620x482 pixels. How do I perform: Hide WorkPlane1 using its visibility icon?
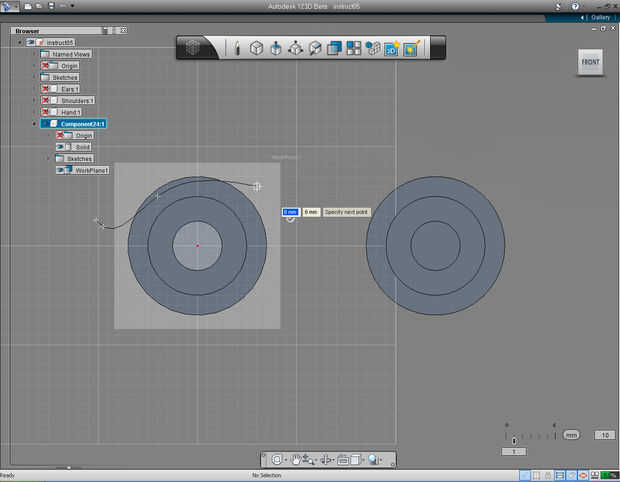point(61,170)
